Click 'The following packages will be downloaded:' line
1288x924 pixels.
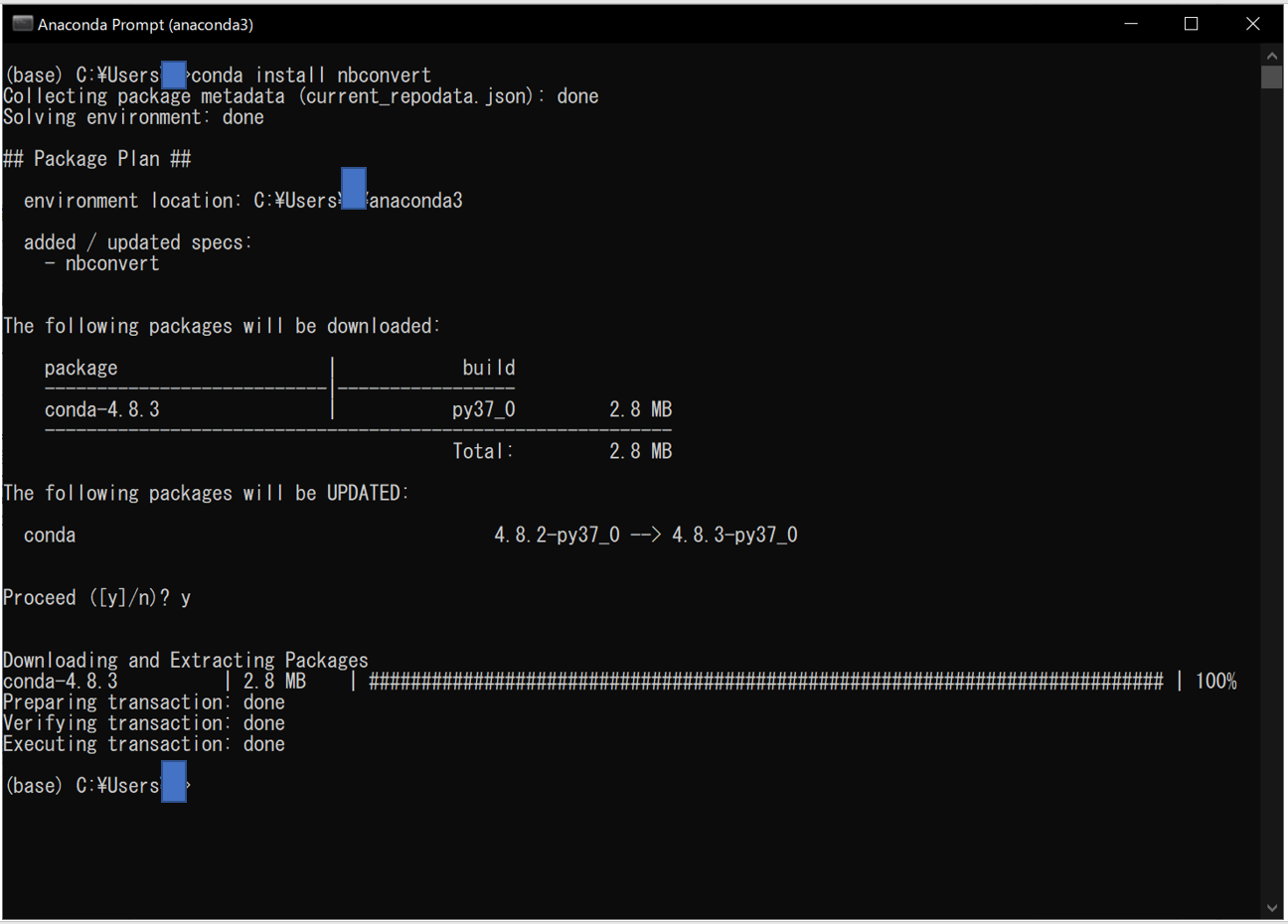(x=222, y=326)
